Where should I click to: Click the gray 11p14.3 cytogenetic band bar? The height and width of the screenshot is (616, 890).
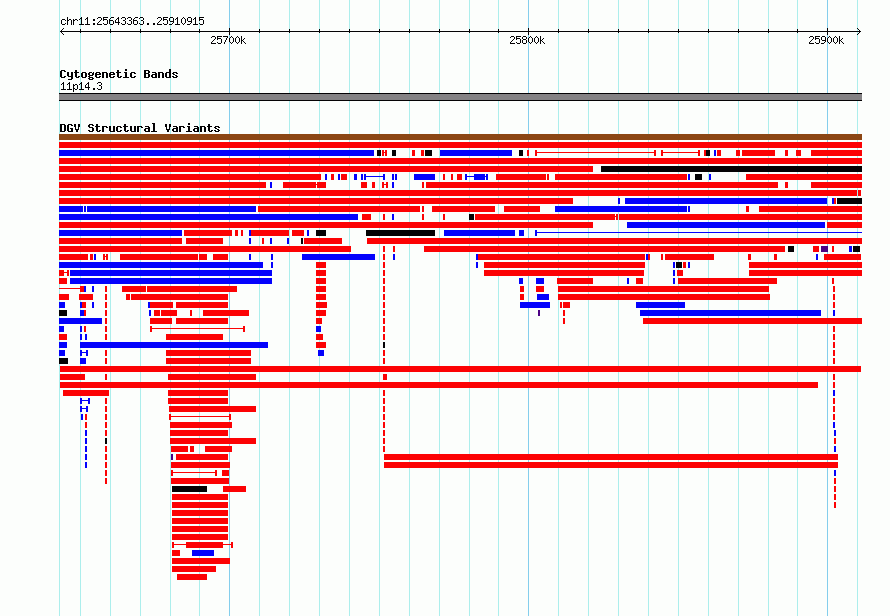[460, 97]
